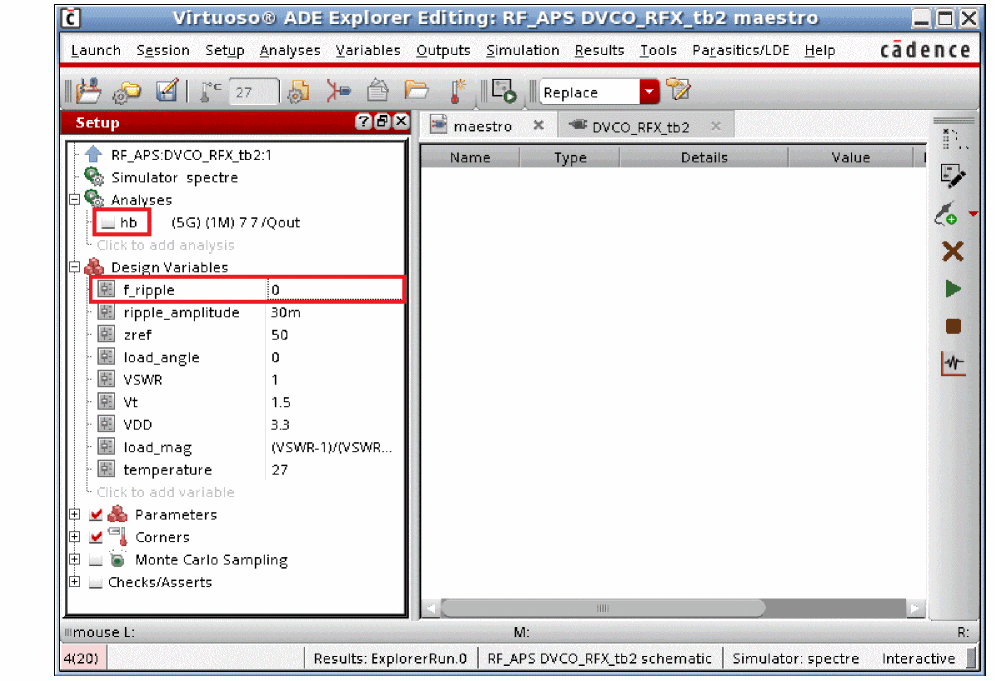Click the thermometer with spark icon
This screenshot has height=681, width=995.
[457, 91]
